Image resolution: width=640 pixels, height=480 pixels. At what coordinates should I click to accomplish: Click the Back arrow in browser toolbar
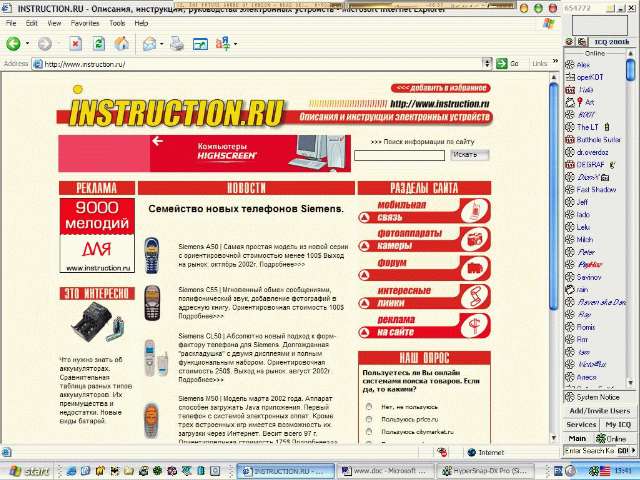click(13, 44)
